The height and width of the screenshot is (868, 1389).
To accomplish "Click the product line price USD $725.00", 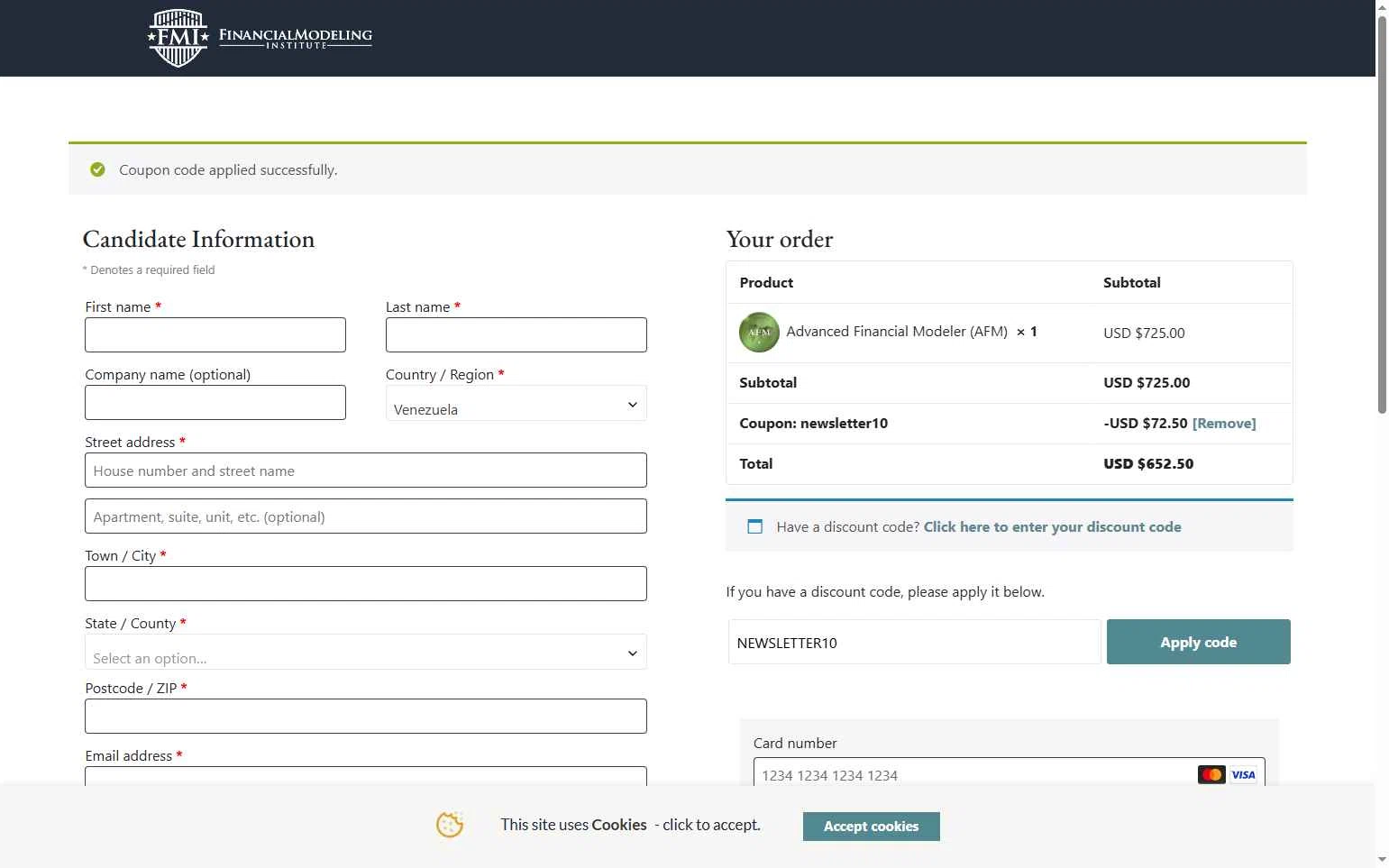I will [1144, 333].
